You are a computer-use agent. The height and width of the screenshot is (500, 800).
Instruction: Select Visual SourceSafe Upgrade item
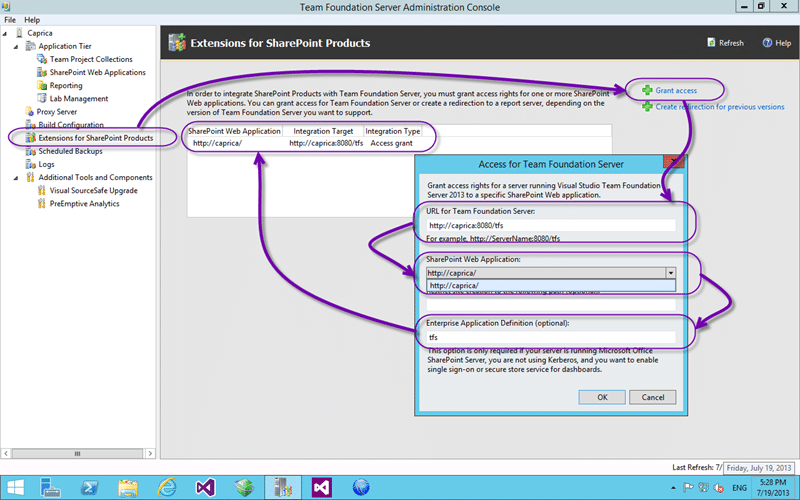(93, 190)
